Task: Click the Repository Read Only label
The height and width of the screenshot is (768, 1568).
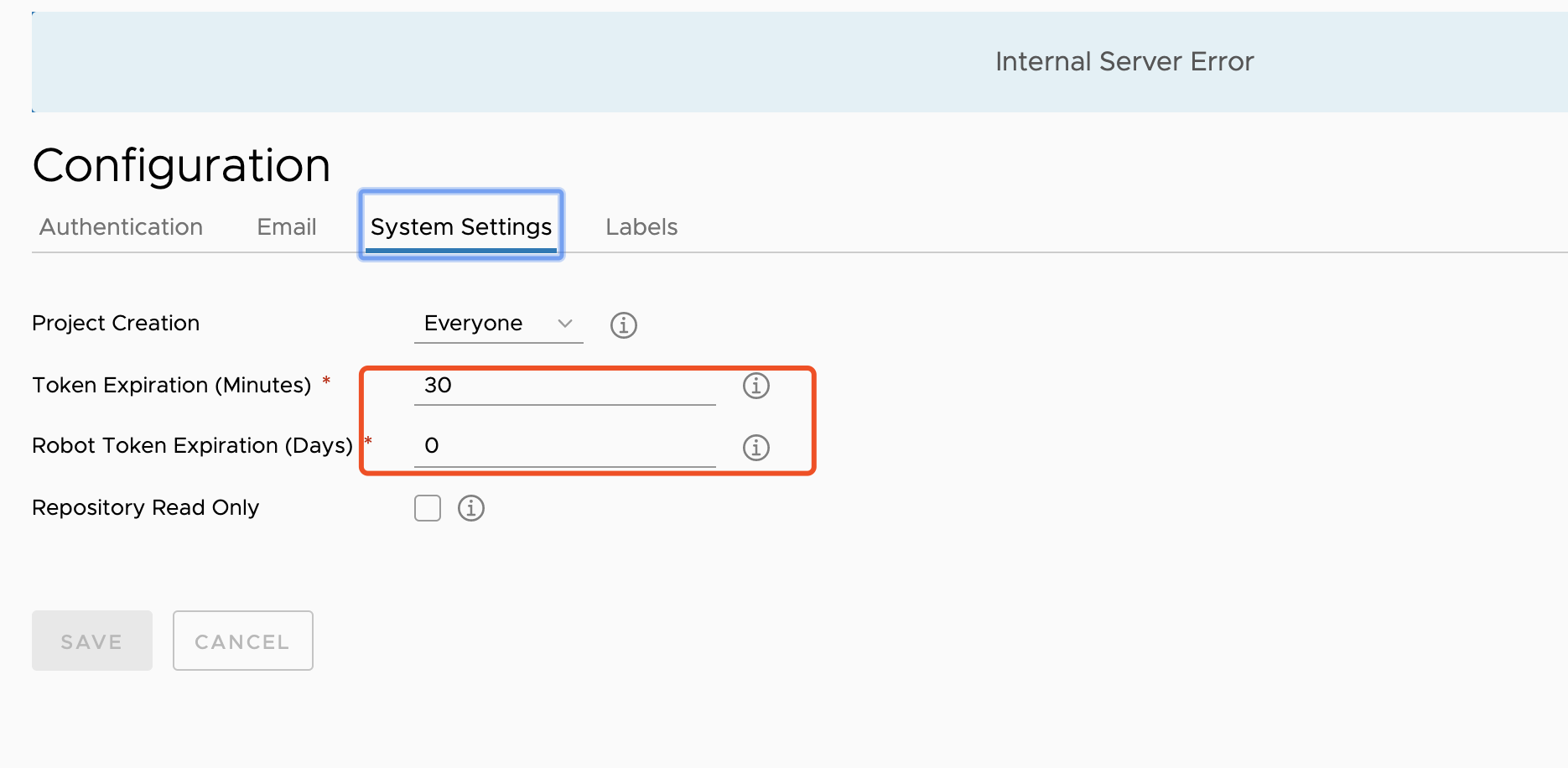Action: click(145, 508)
